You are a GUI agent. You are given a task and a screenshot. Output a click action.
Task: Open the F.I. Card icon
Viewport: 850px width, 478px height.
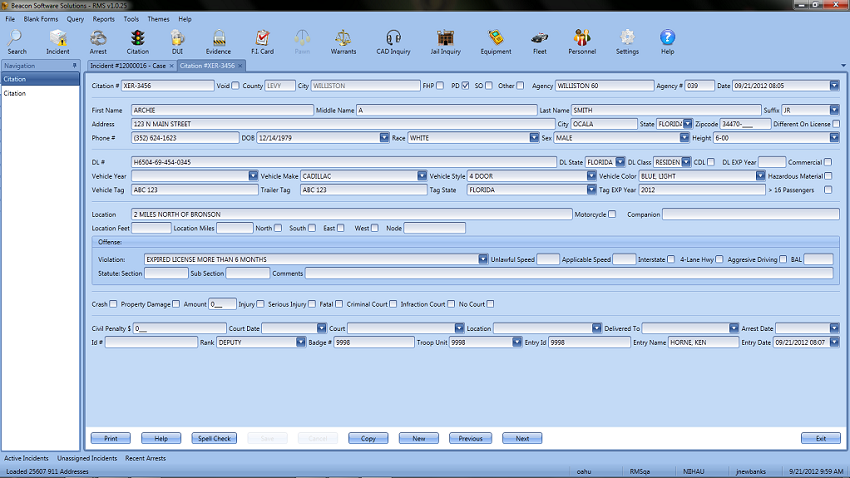pos(263,40)
